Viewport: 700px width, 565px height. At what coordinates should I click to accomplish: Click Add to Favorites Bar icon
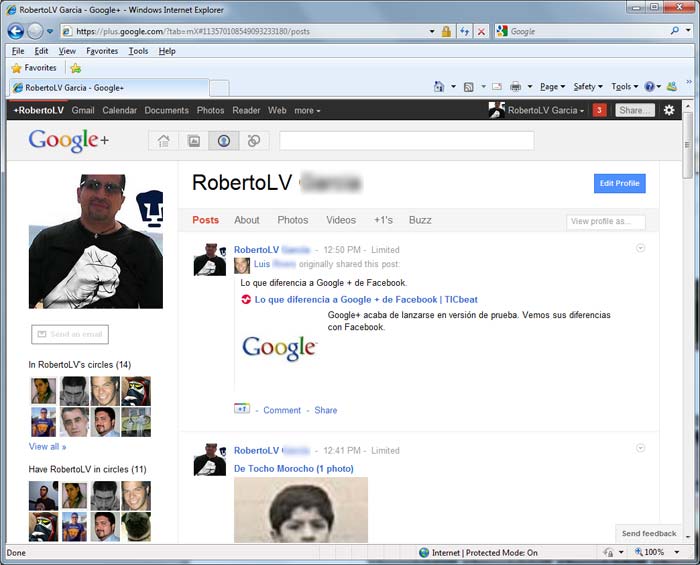76,68
